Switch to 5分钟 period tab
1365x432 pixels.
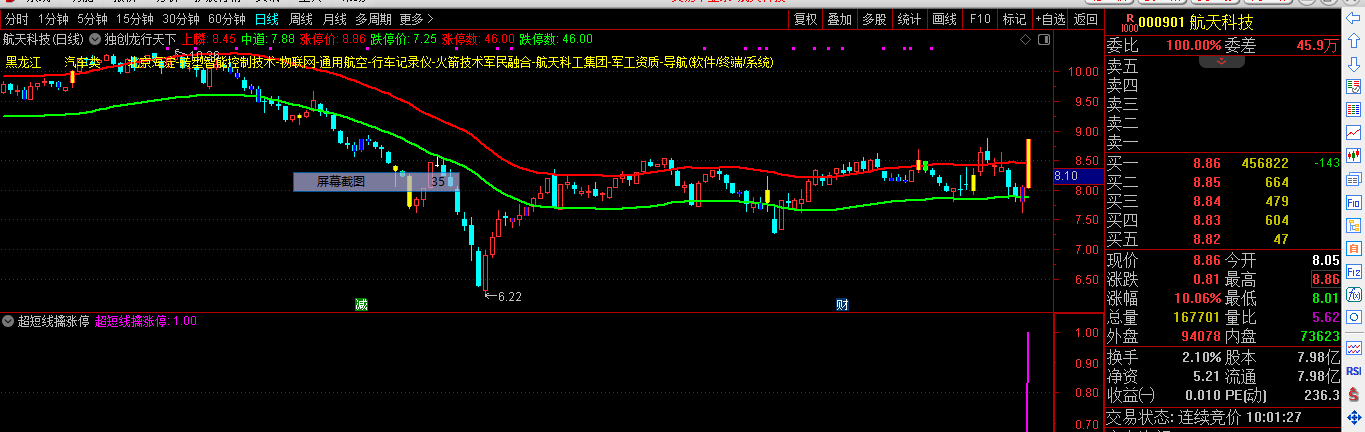[92, 19]
